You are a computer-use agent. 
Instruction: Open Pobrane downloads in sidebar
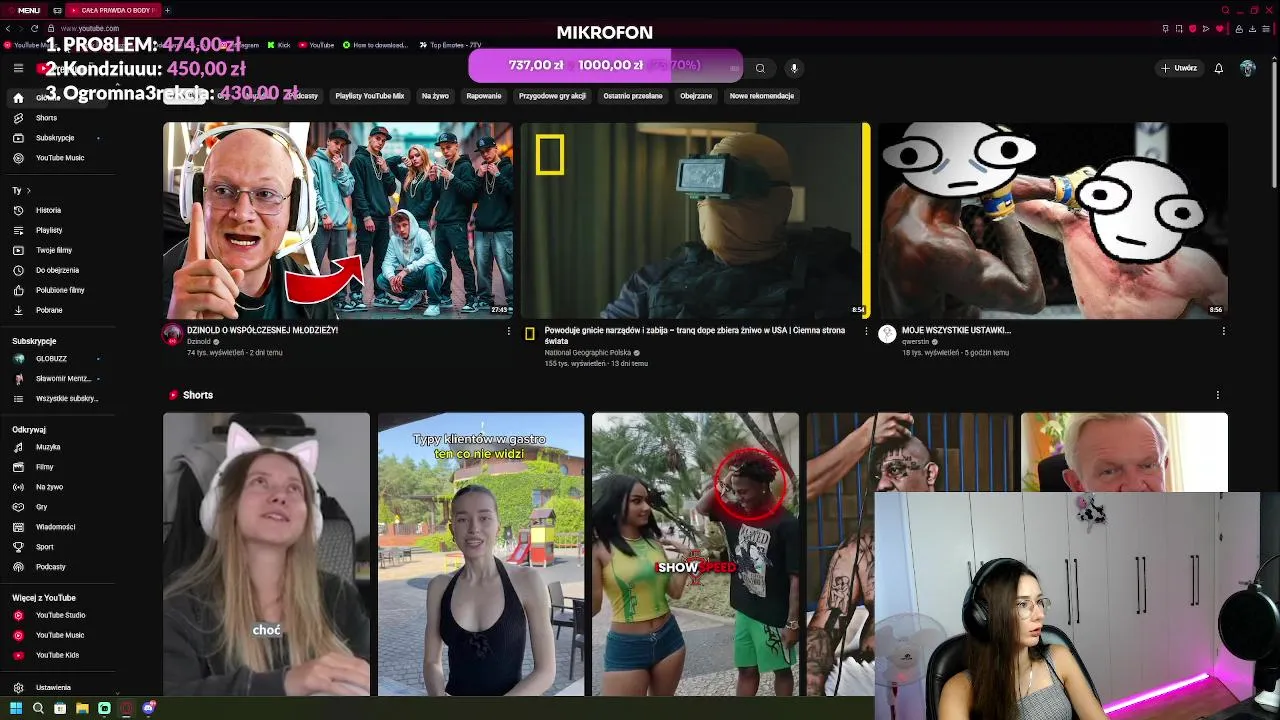(56, 310)
